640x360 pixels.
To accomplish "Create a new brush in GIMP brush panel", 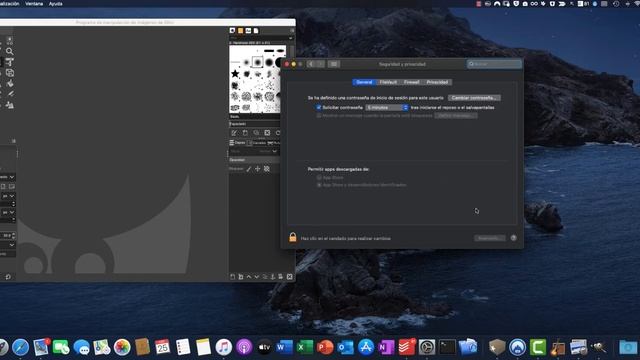I will point(245,133).
